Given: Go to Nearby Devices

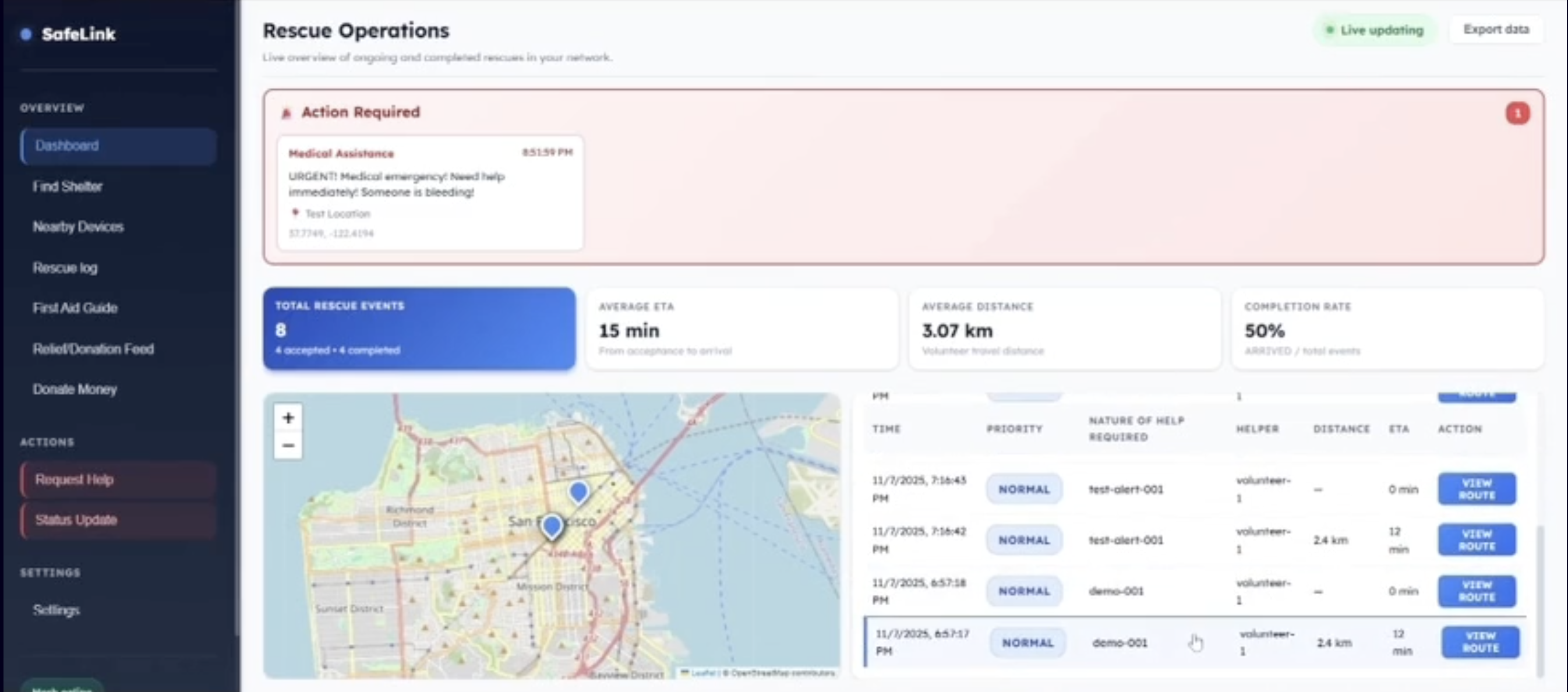Looking at the screenshot, I should (x=78, y=227).
